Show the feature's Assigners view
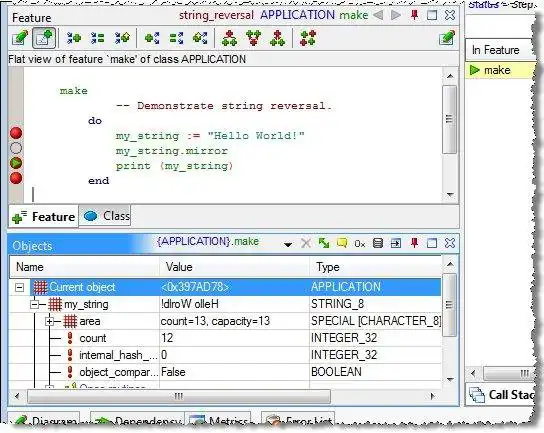 tap(97, 38)
